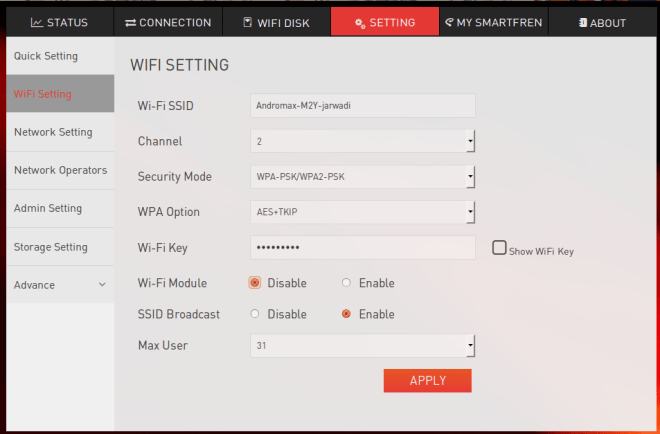The width and height of the screenshot is (660, 434).
Task: Open the WIFI DISK tab
Action: pyautogui.click(x=277, y=21)
